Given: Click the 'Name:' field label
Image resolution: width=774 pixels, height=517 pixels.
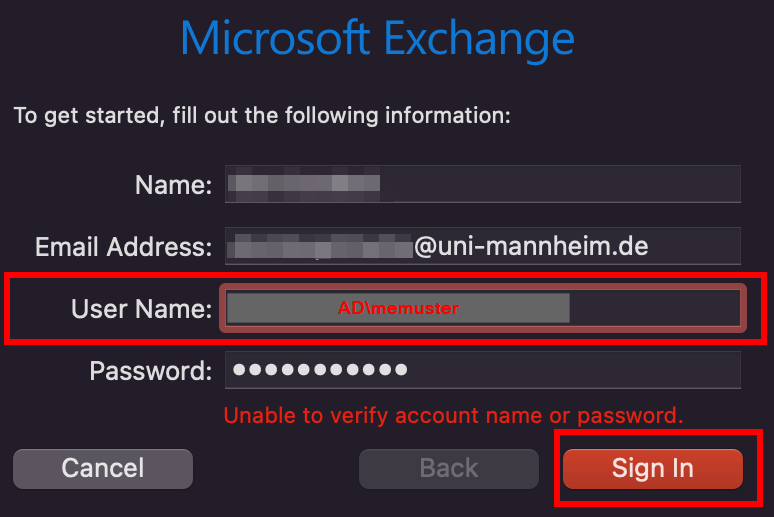Looking at the screenshot, I should (x=173, y=185).
